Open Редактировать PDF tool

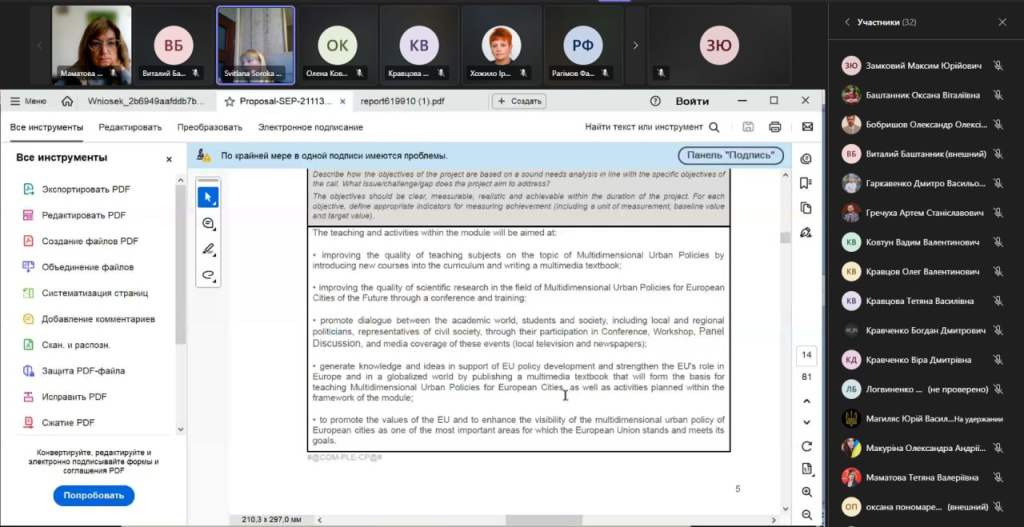click(x=84, y=215)
